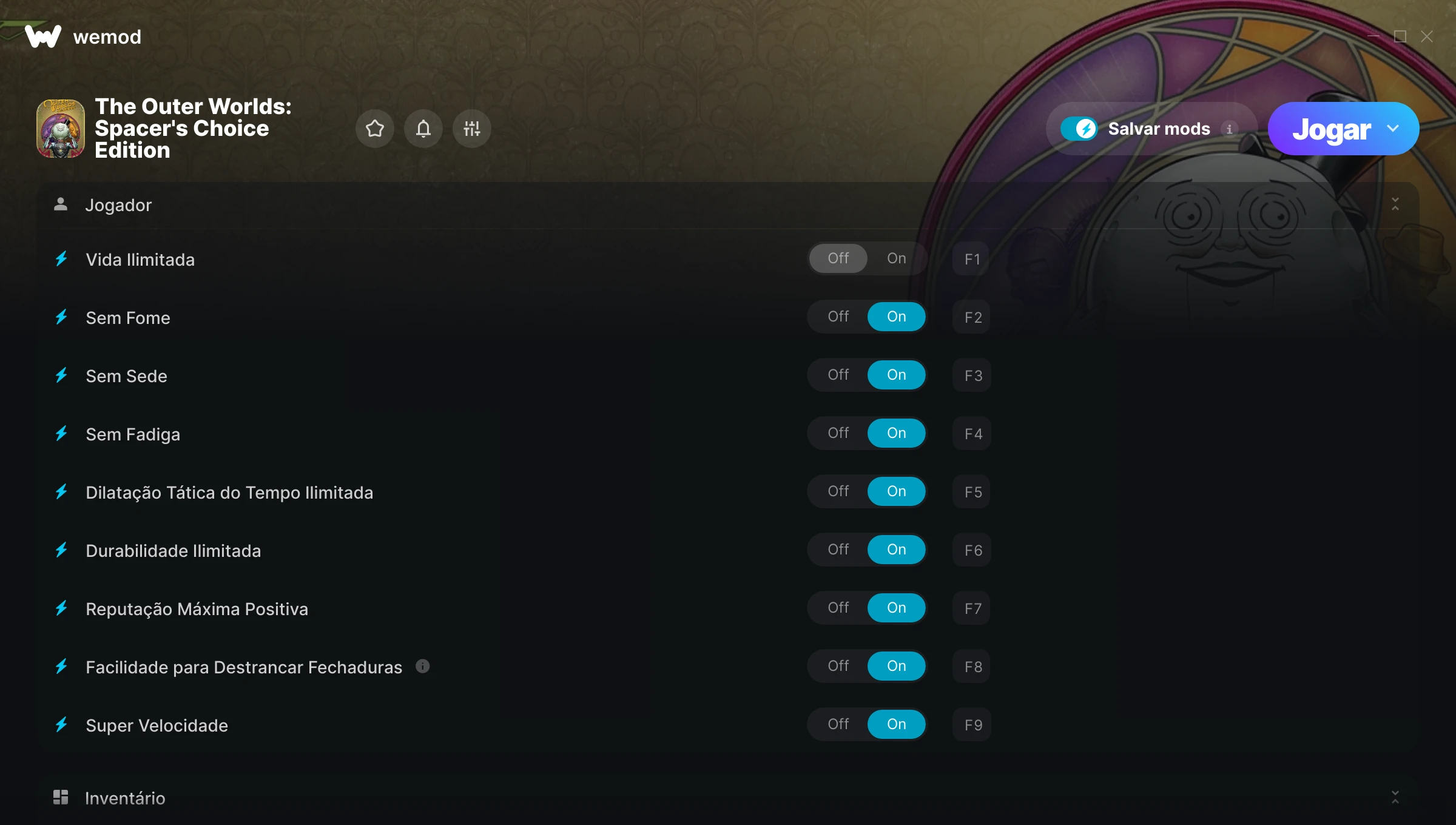Image resolution: width=1456 pixels, height=825 pixels.
Task: Turn off Sem Fome
Action: 838,317
